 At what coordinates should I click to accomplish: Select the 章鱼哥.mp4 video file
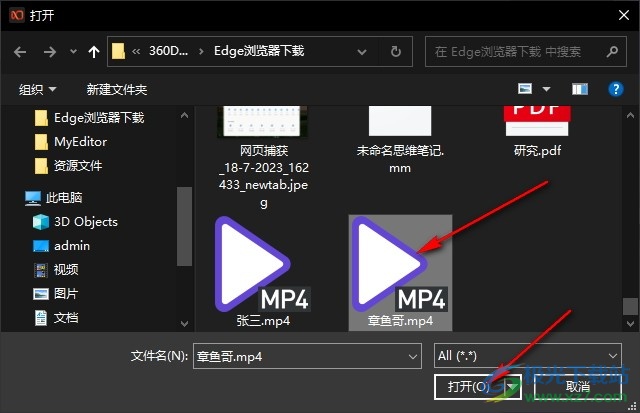tap(400, 272)
